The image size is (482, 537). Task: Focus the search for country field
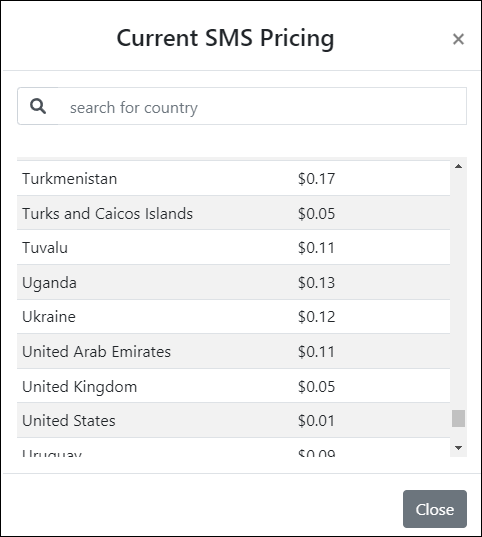pyautogui.click(x=262, y=106)
